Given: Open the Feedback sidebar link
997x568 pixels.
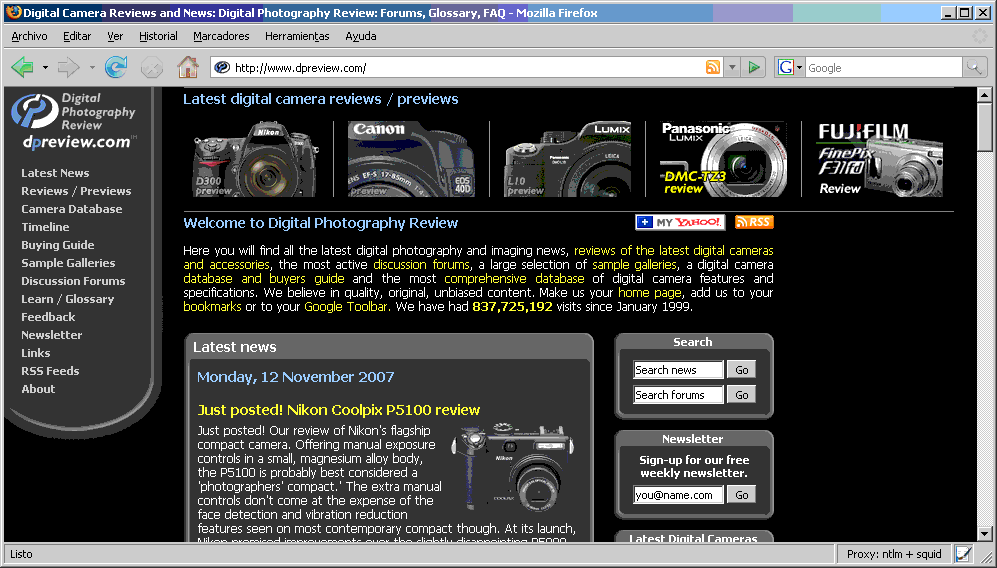Looking at the screenshot, I should pos(48,317).
